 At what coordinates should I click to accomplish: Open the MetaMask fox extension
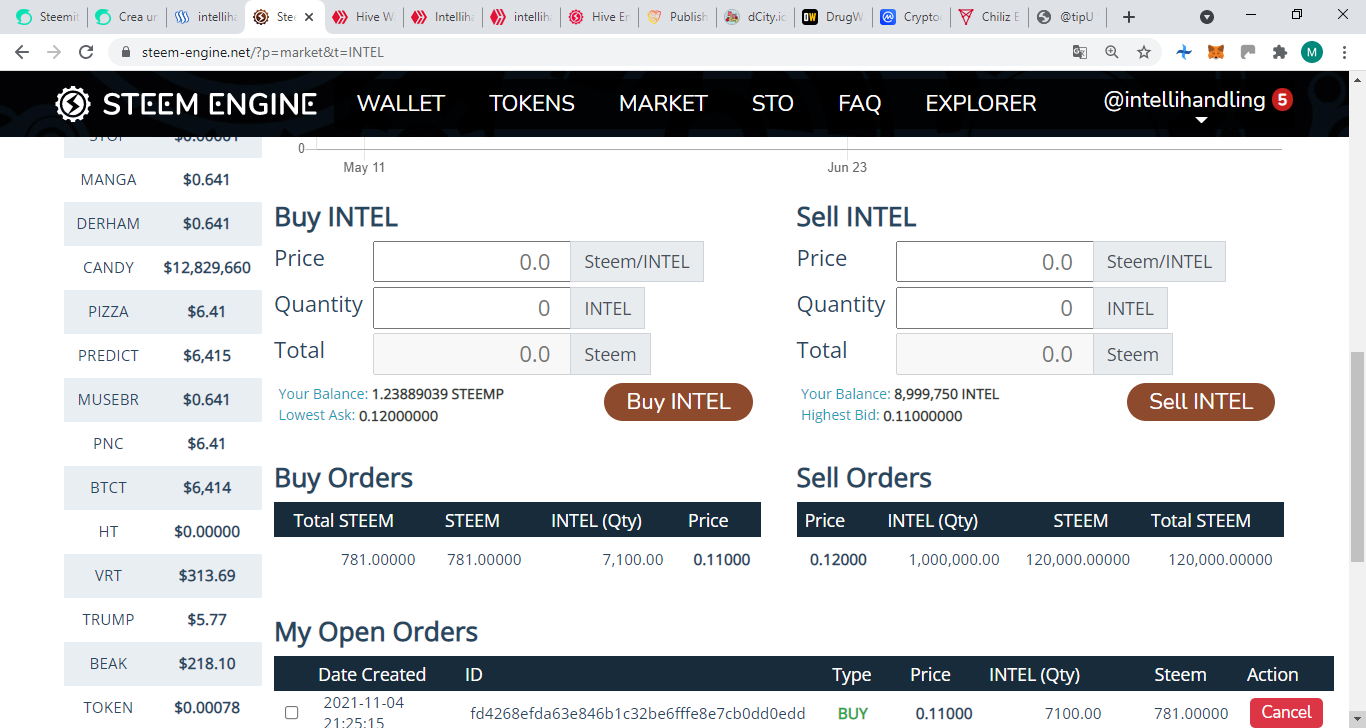1216,52
